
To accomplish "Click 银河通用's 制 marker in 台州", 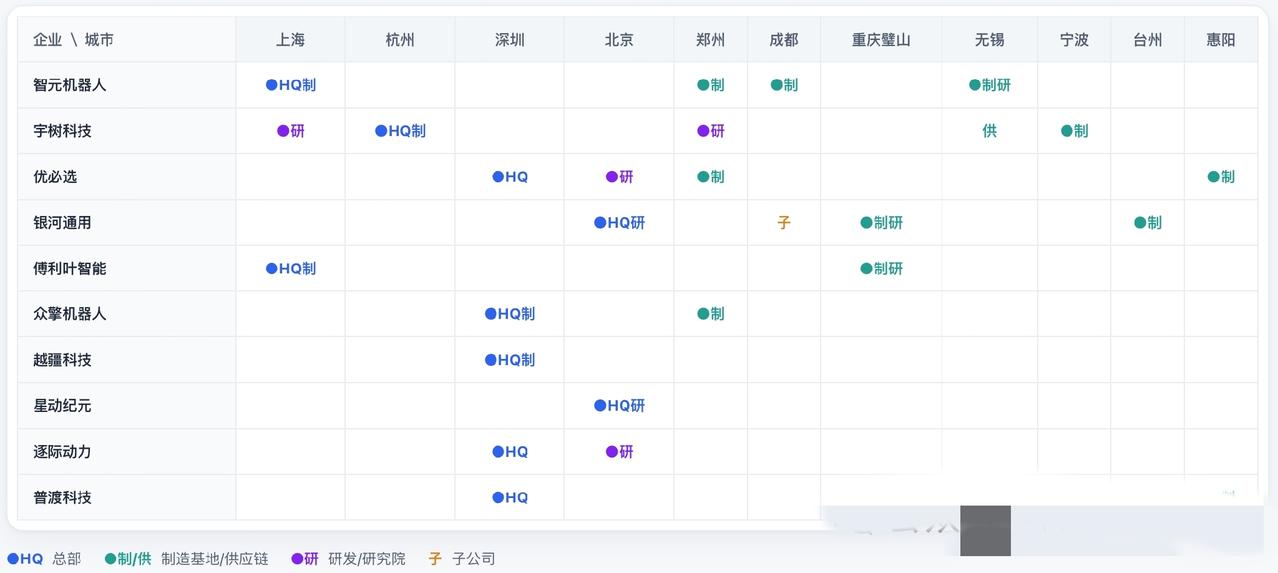I will [x=1148, y=223].
